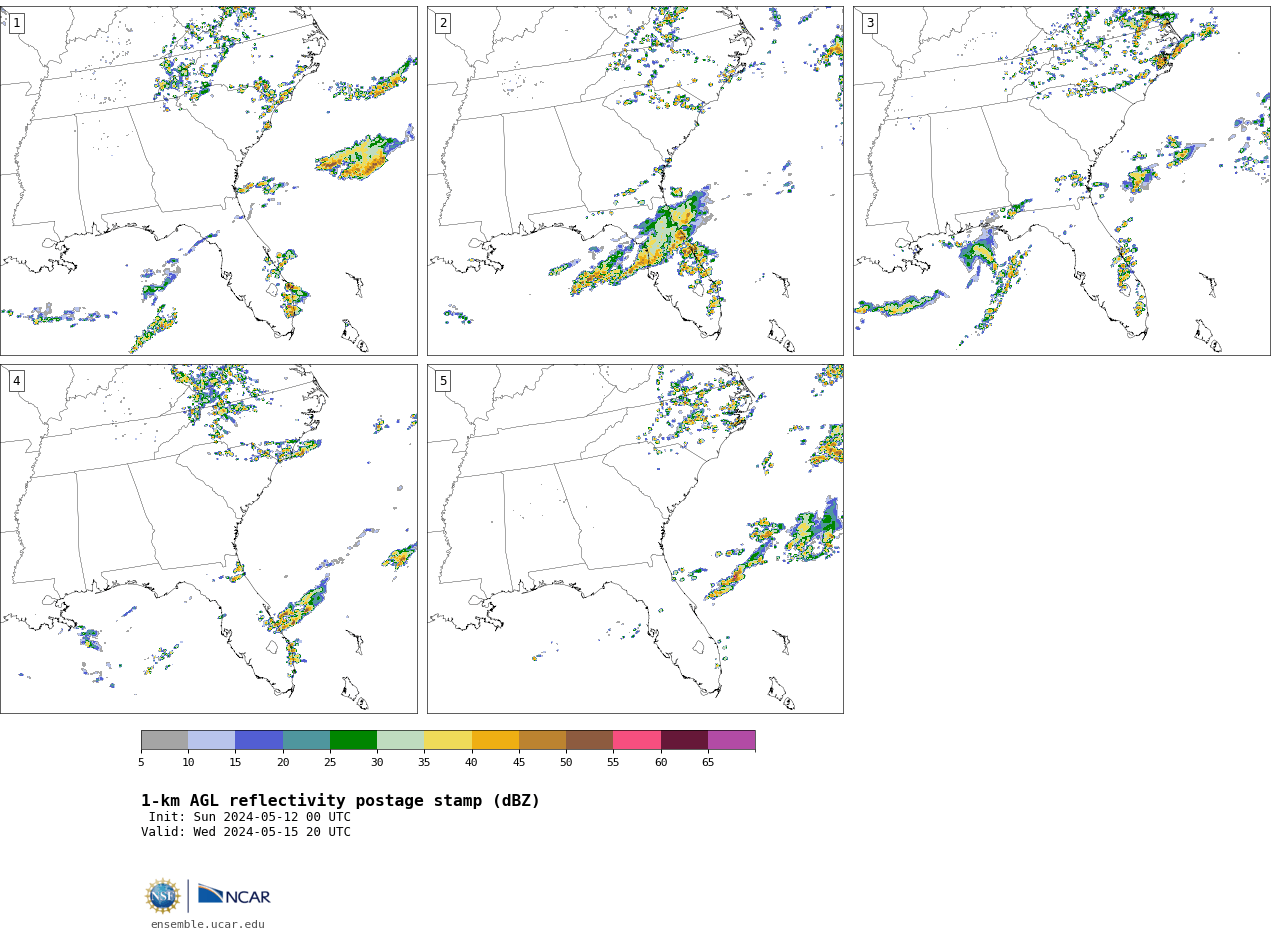Click the colorbar tick label 50

(566, 763)
